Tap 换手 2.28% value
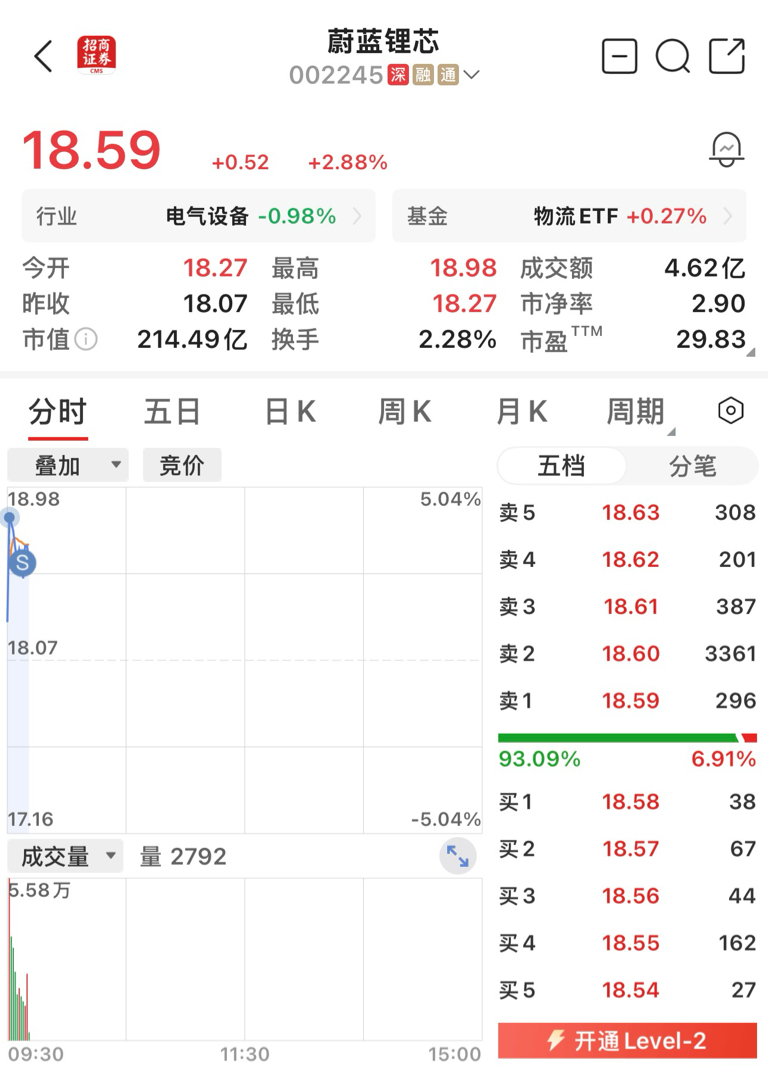Viewport: 768px width, 1066px height. [457, 339]
